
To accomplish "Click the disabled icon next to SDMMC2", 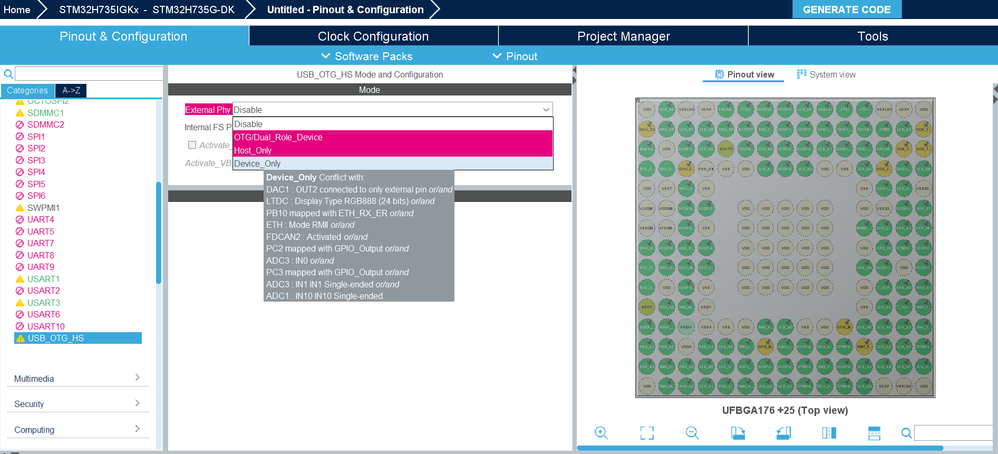I will click(20, 125).
